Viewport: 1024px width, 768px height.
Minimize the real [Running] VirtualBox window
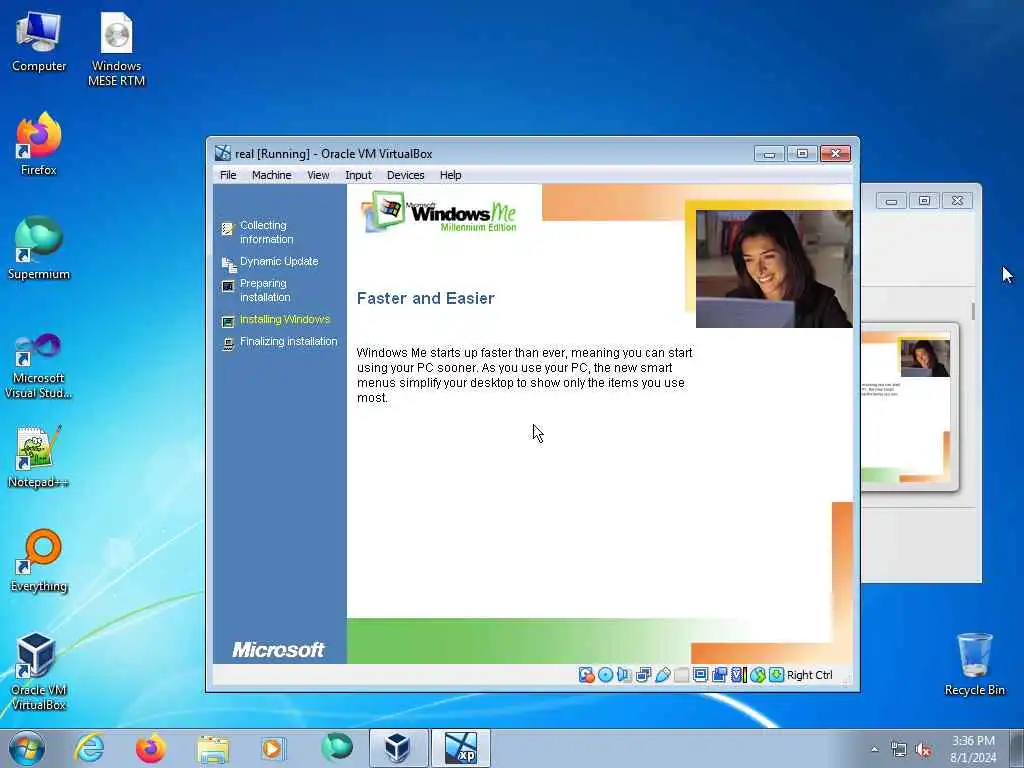coord(769,153)
